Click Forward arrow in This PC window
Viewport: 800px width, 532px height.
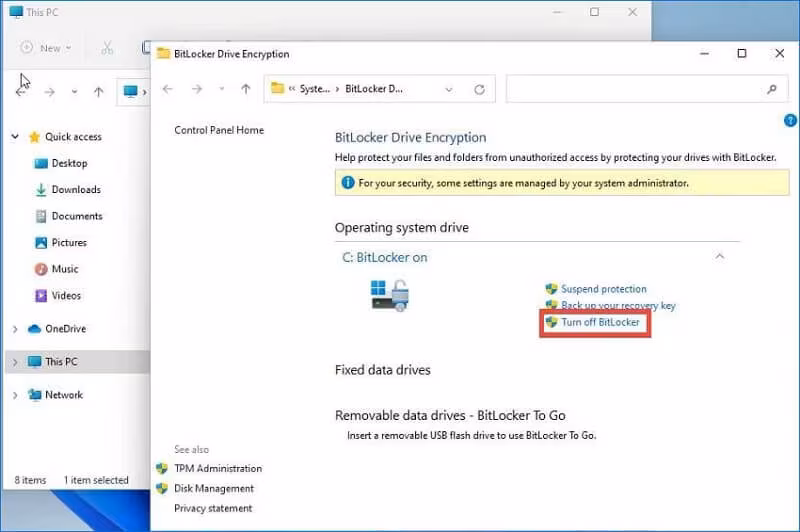tap(49, 92)
